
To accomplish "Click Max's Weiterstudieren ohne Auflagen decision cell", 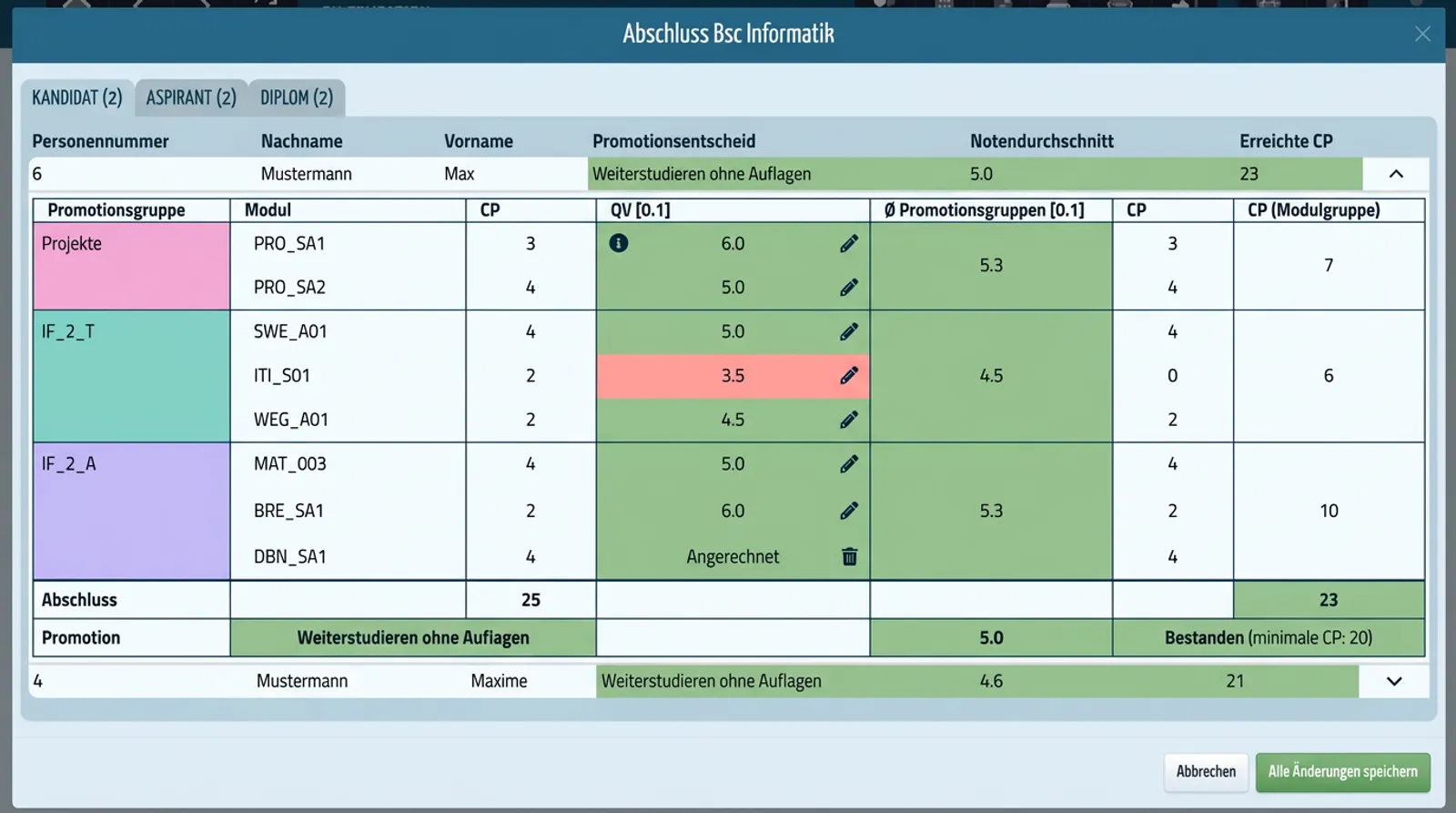I will tap(702, 174).
